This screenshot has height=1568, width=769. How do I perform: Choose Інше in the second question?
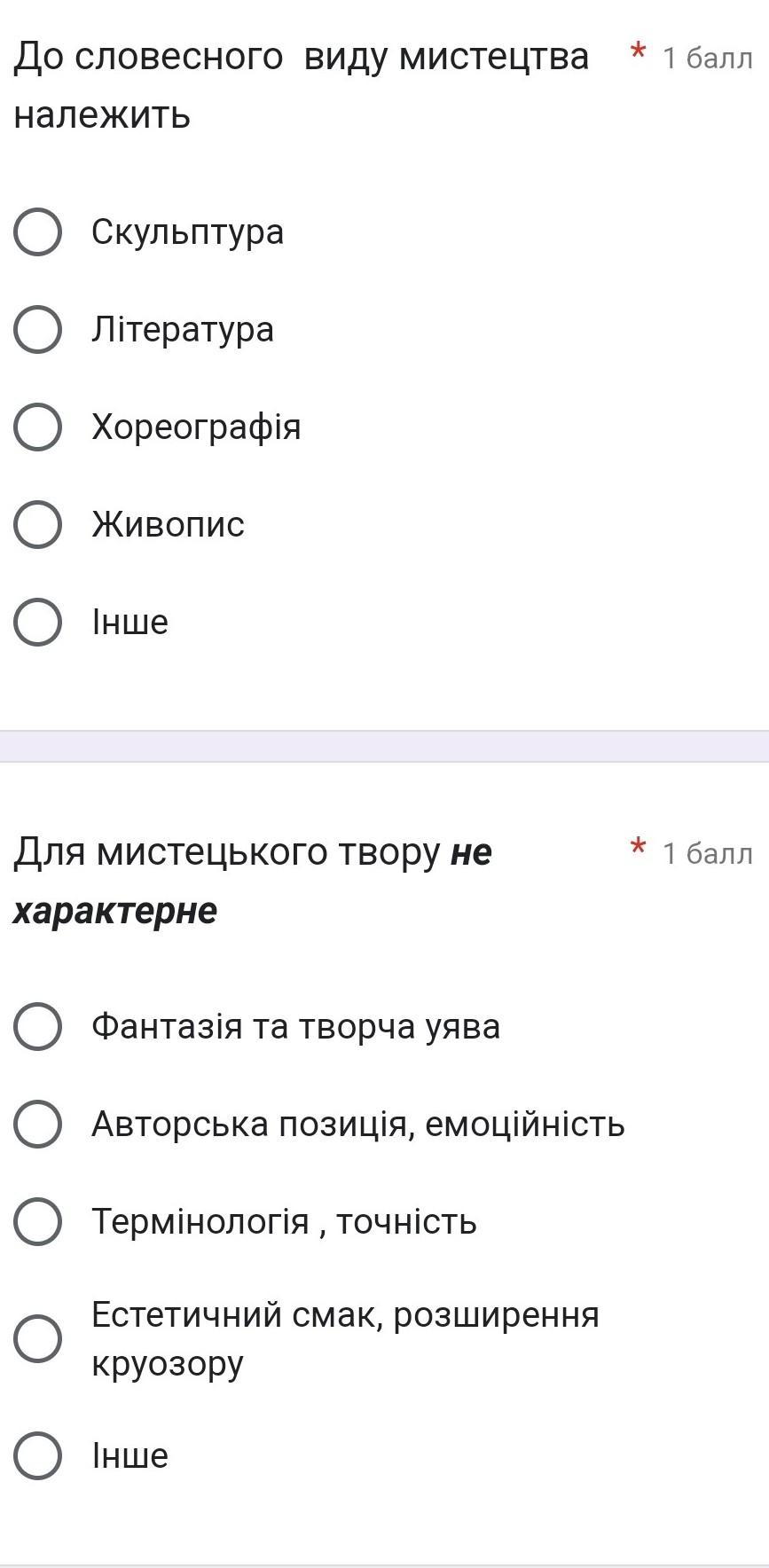pyautogui.click(x=38, y=1455)
